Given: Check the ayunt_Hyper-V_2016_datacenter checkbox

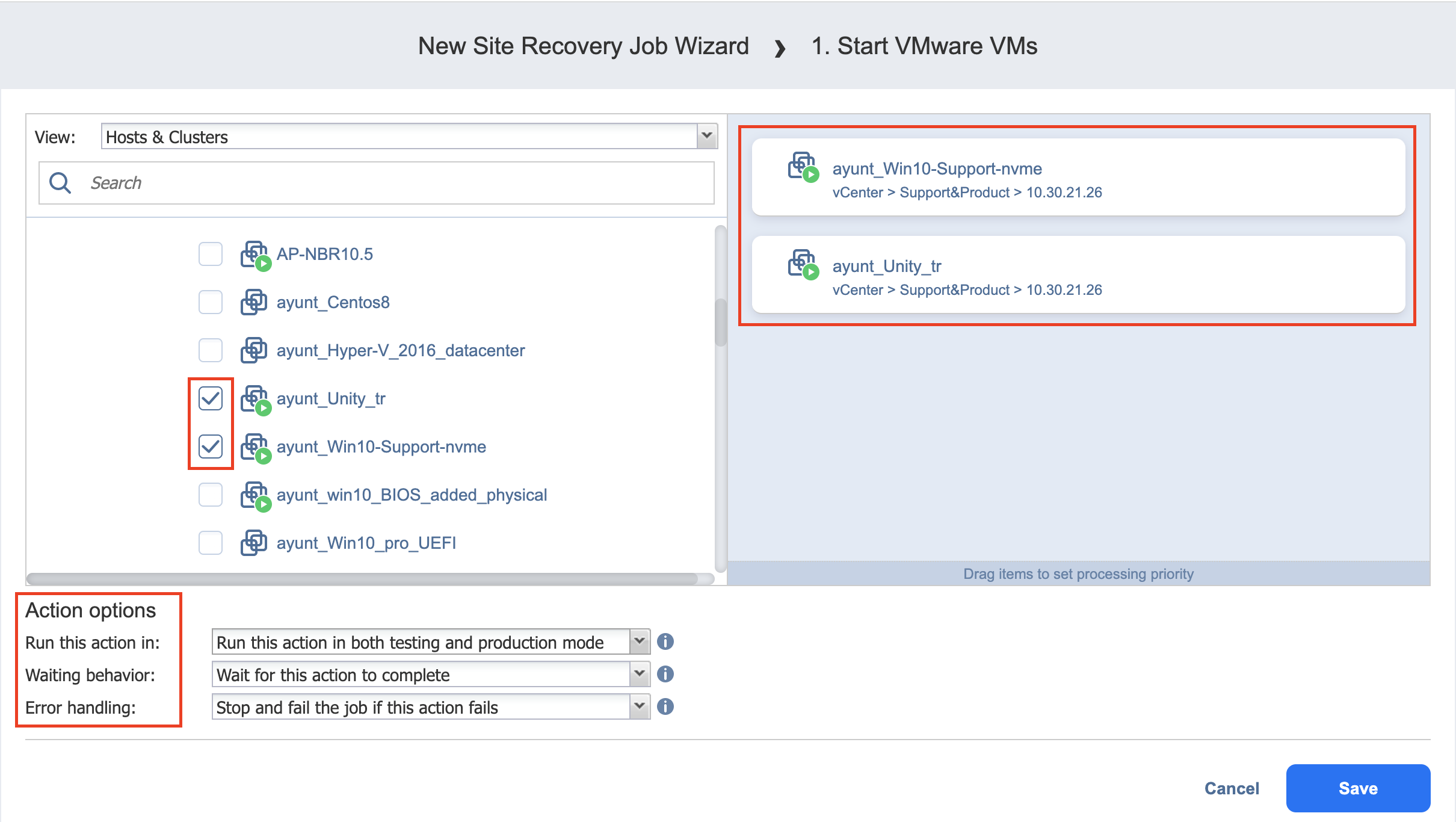Looking at the screenshot, I should click(x=211, y=350).
